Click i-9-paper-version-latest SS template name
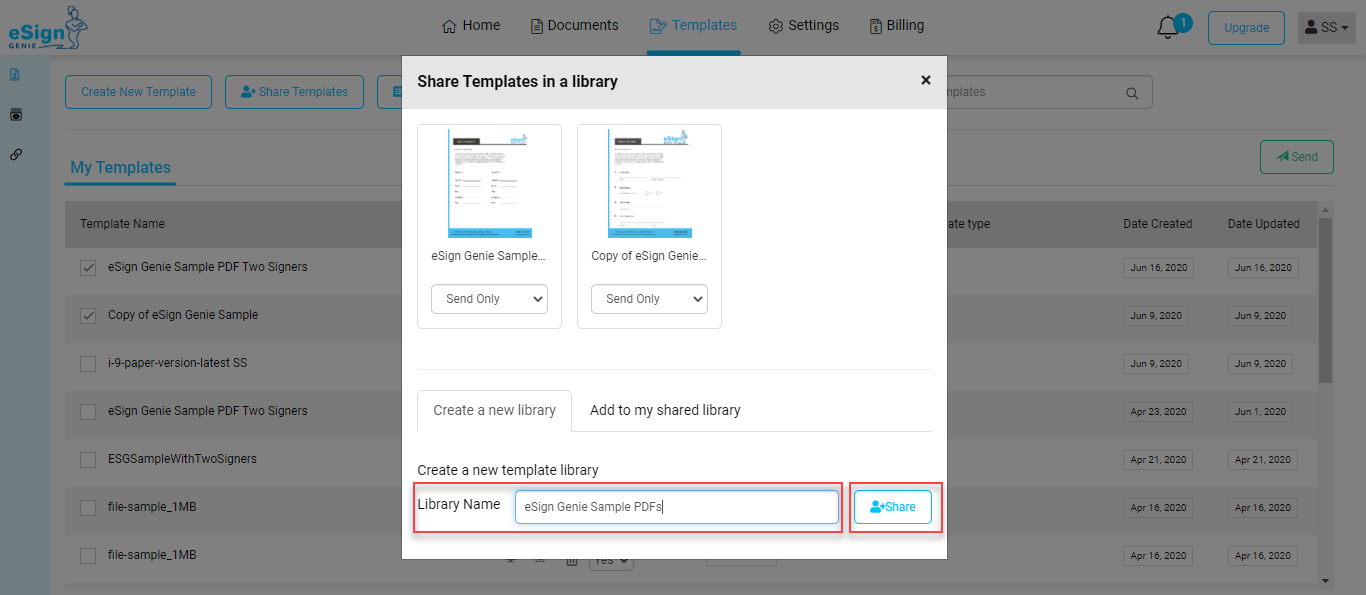 coord(177,363)
